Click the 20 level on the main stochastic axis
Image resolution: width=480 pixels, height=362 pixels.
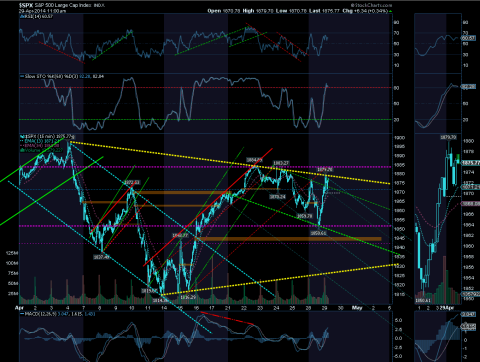pos(397,120)
